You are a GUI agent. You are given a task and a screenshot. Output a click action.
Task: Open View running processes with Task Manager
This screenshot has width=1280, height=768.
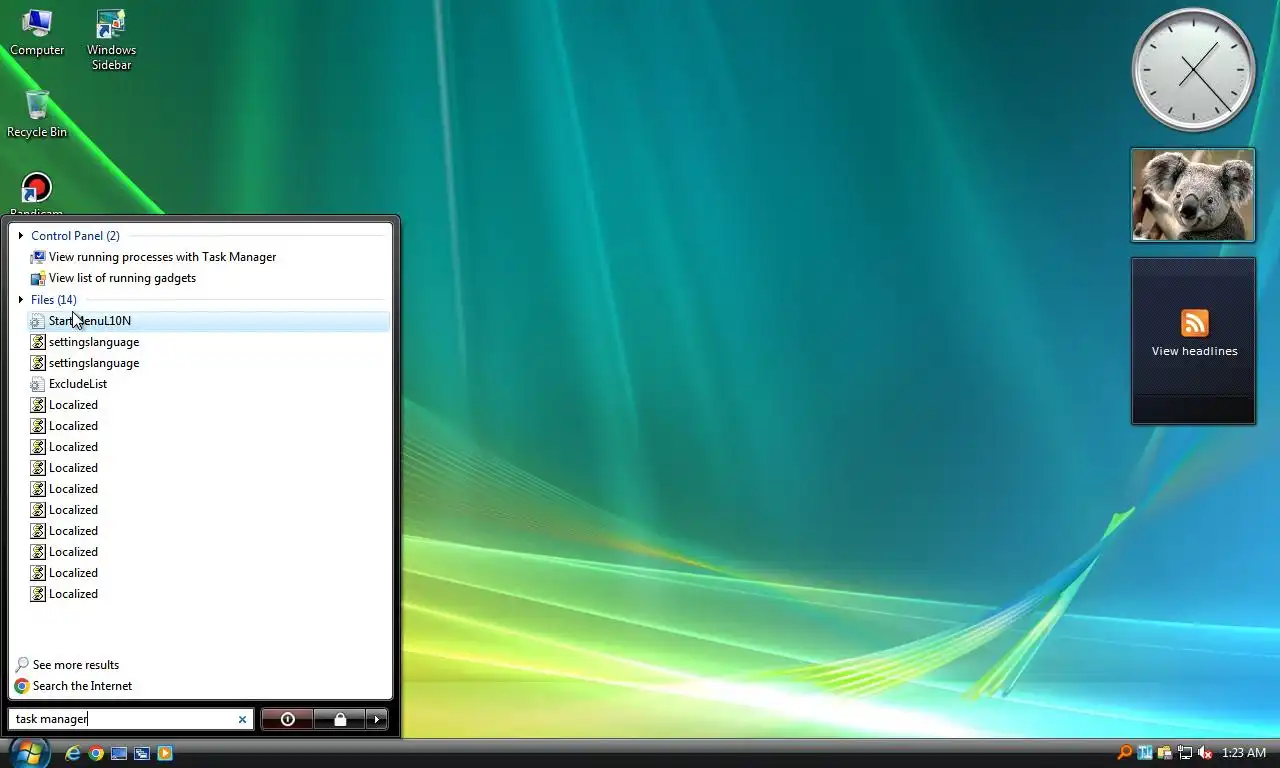coord(208,257)
